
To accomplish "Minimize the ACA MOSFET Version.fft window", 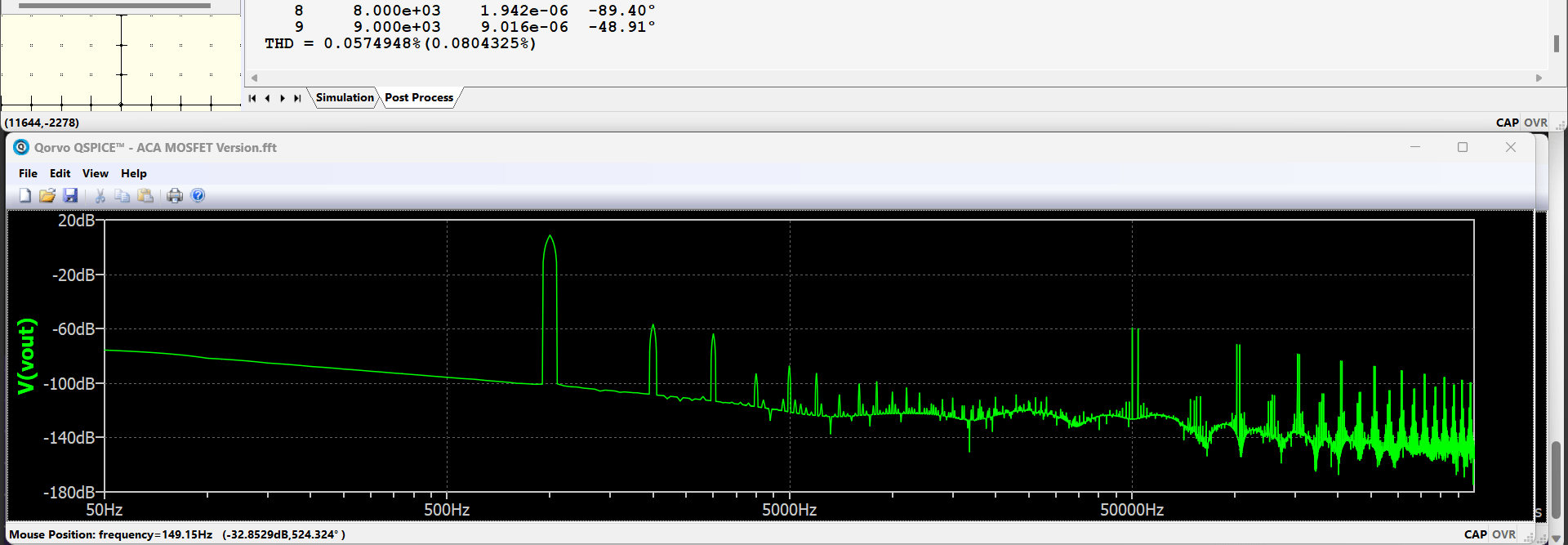I will click(1415, 147).
